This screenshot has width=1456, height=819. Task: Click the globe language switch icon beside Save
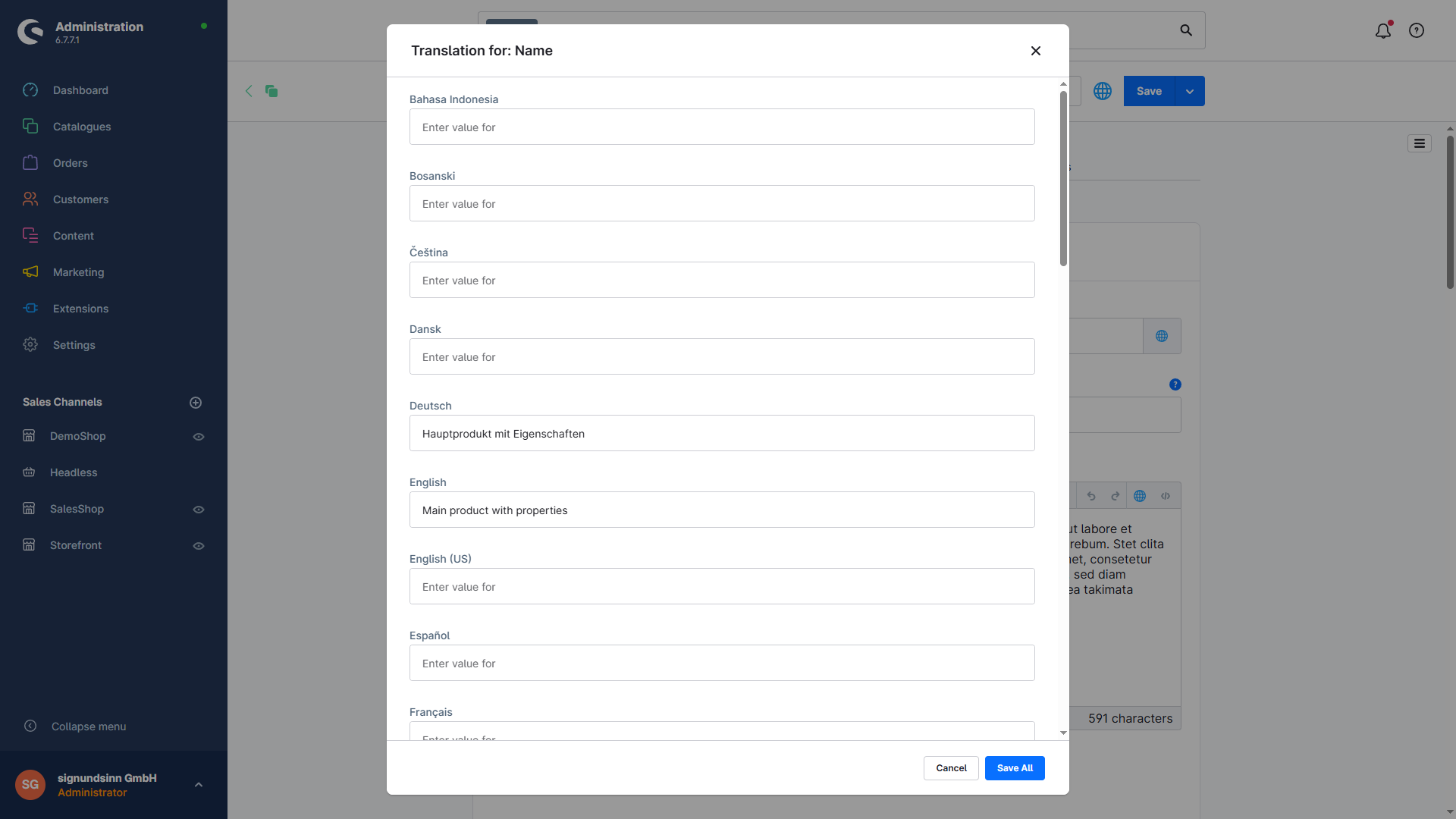tap(1103, 91)
